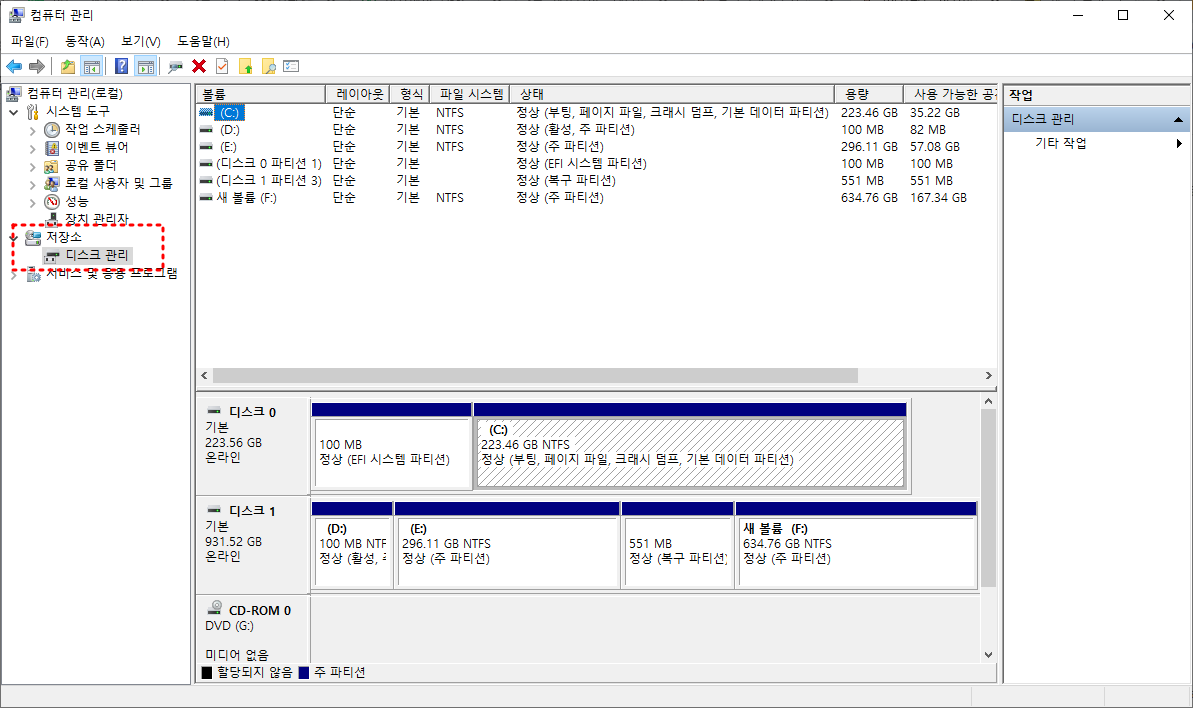Click horizontal scrollbar left arrow in volume list
This screenshot has width=1193, height=708.
click(x=204, y=376)
